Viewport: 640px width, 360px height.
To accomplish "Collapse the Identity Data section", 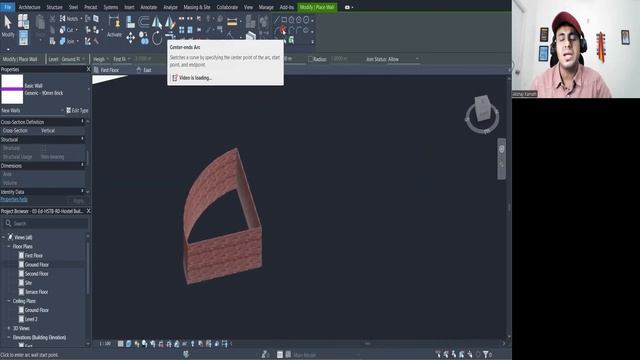I will 82,191.
